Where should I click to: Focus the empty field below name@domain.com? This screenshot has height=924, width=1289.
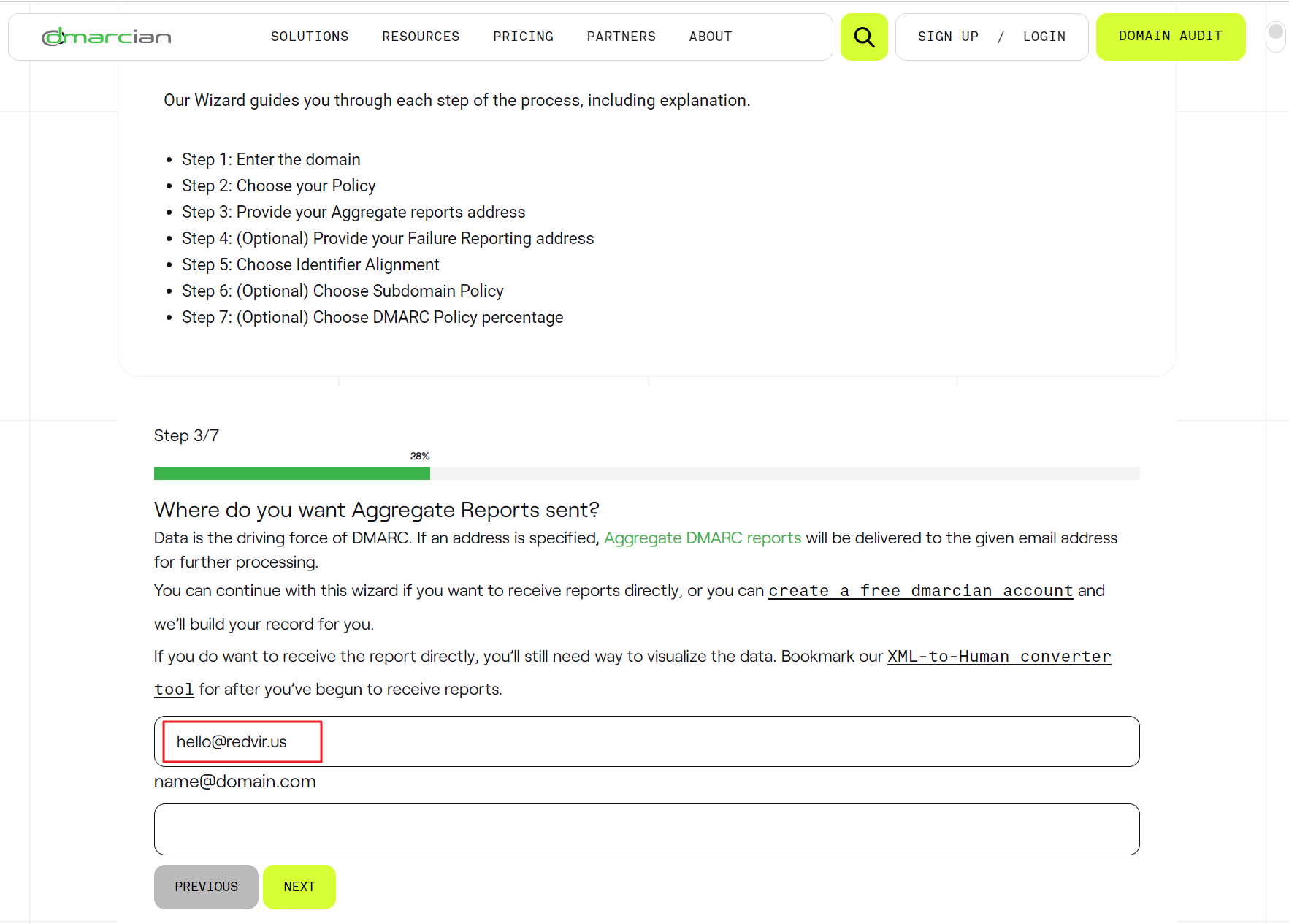(646, 829)
